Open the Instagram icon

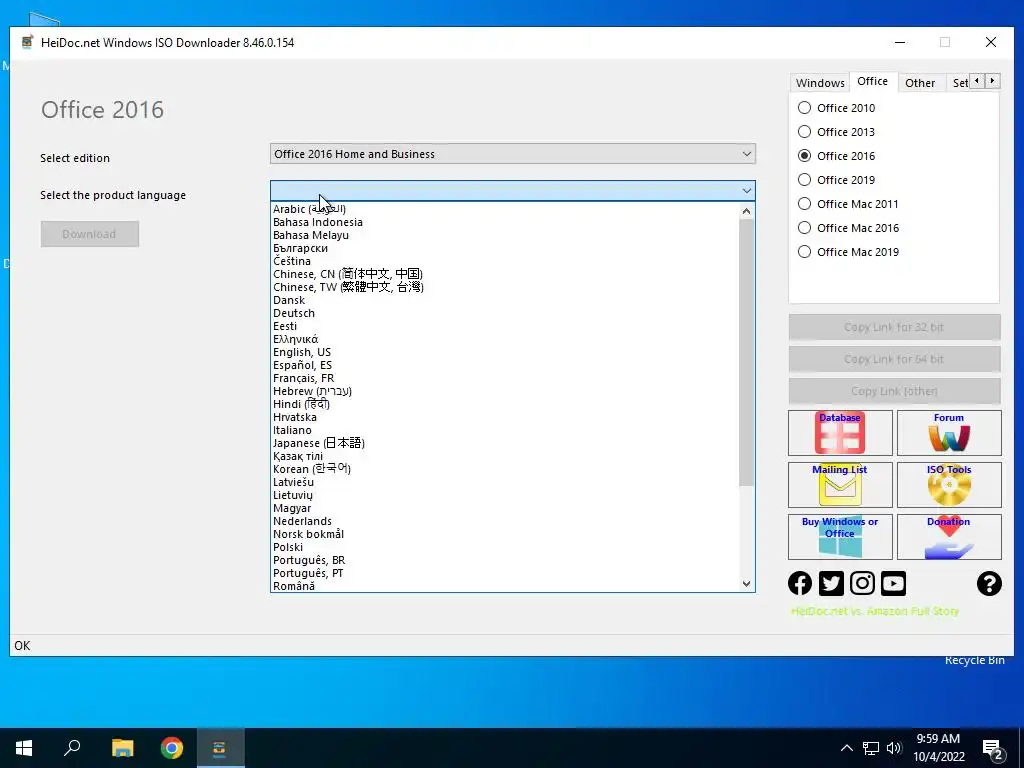(x=862, y=583)
